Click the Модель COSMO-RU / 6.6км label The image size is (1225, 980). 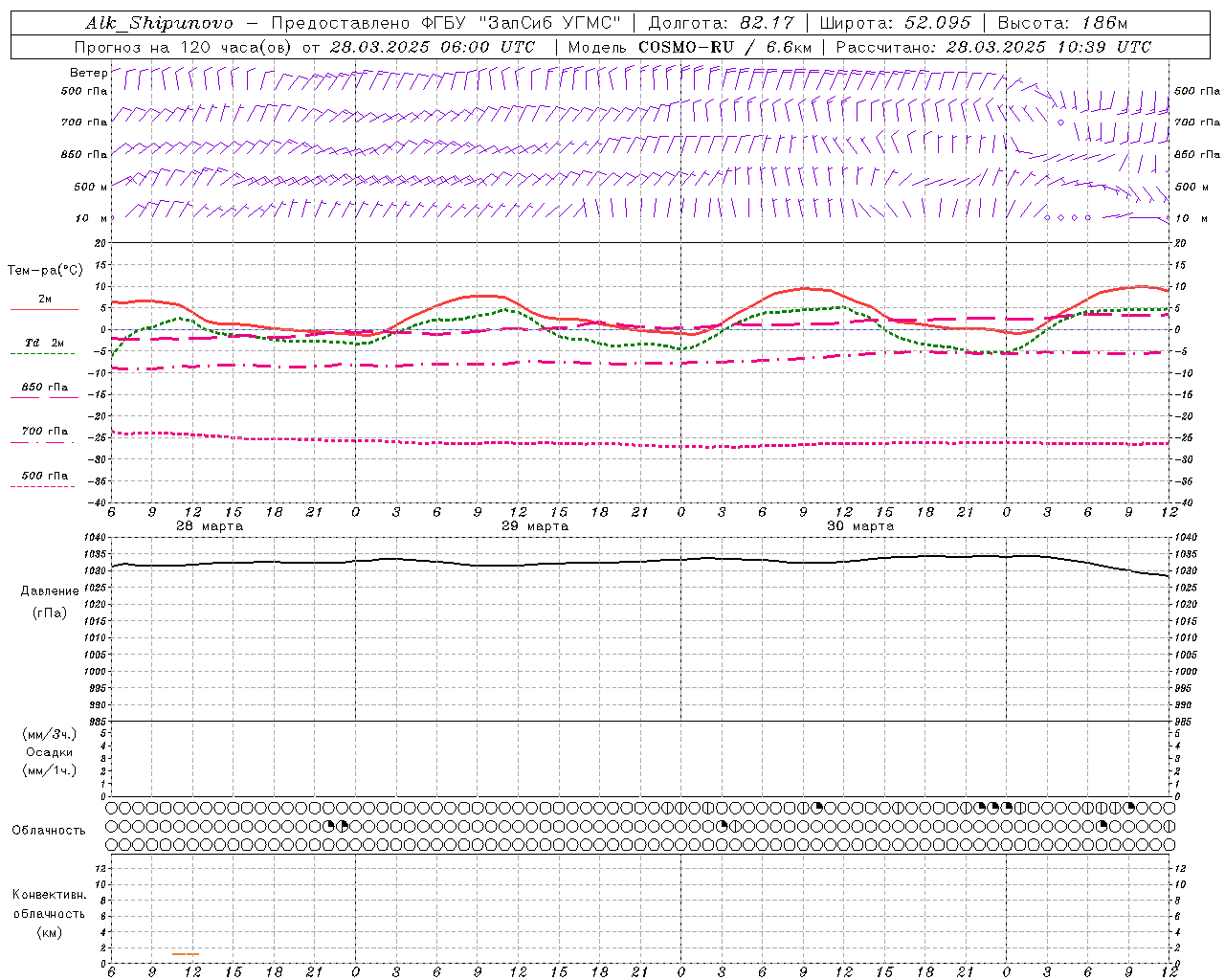[x=690, y=47]
